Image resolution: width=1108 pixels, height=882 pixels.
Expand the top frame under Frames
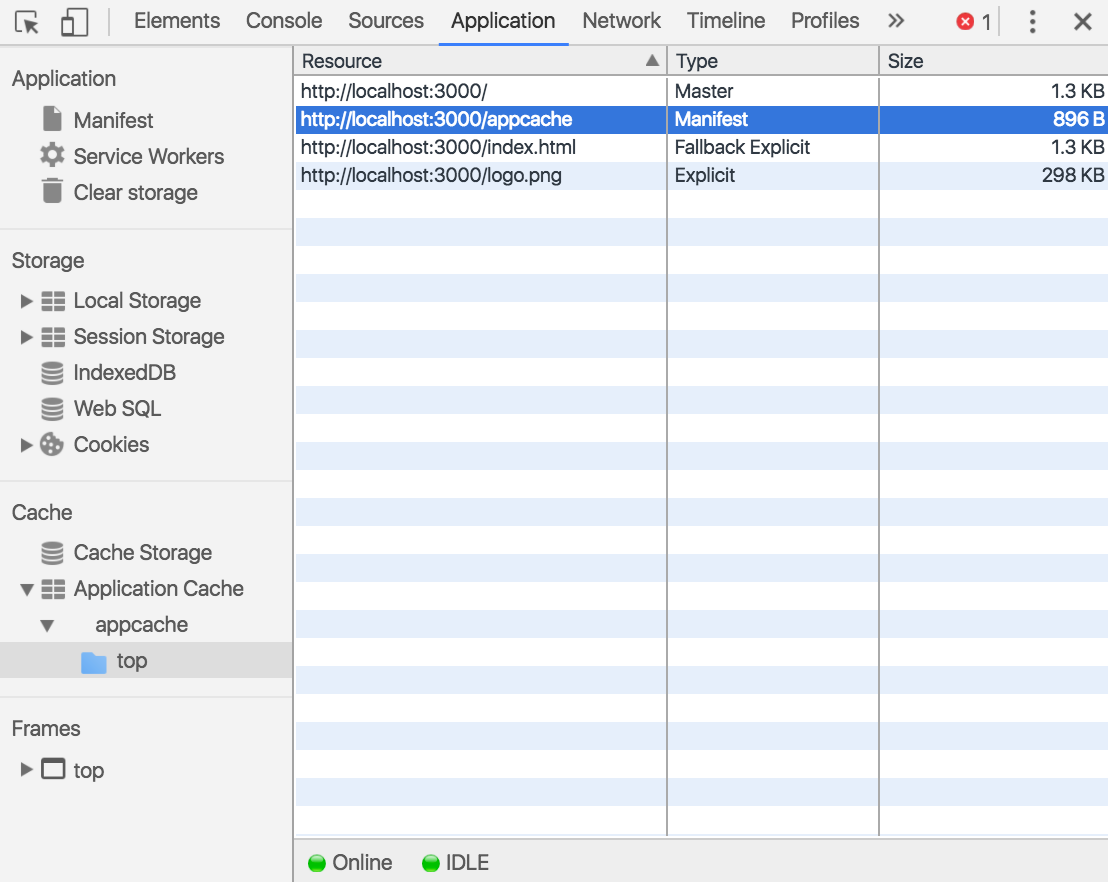coord(27,770)
